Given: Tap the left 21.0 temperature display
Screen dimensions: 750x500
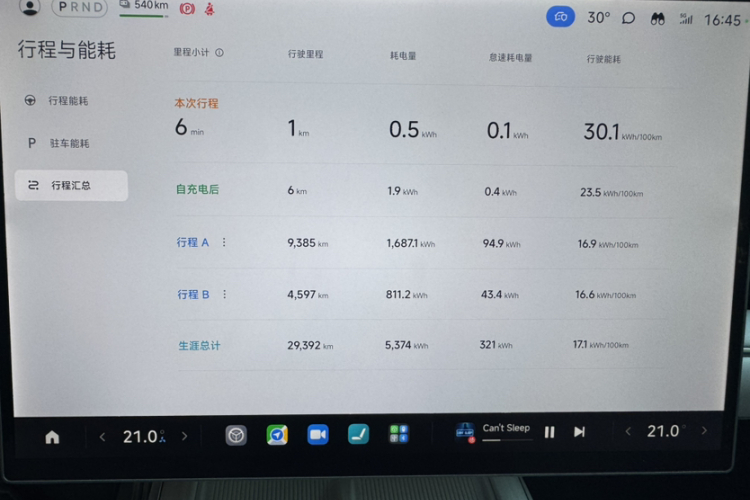Looking at the screenshot, I should (143, 436).
